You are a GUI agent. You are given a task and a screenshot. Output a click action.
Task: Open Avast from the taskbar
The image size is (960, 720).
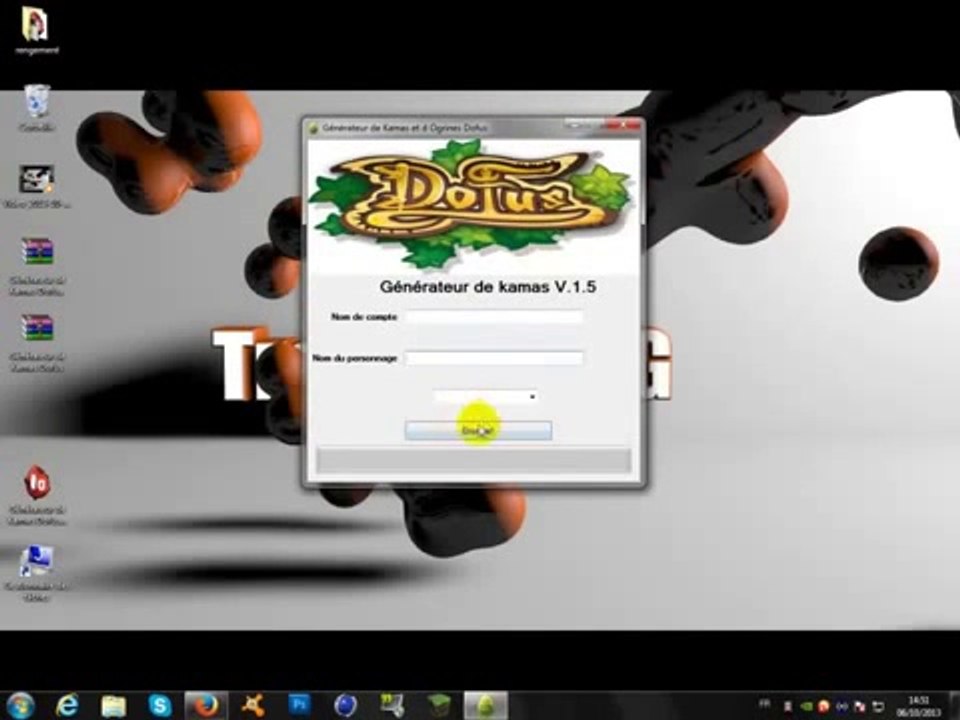(x=253, y=706)
